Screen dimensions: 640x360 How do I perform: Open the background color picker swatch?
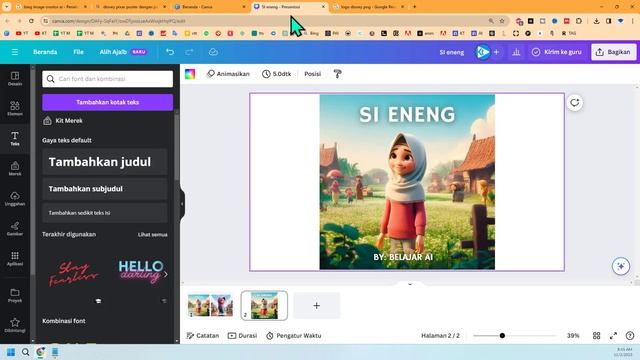pos(190,74)
